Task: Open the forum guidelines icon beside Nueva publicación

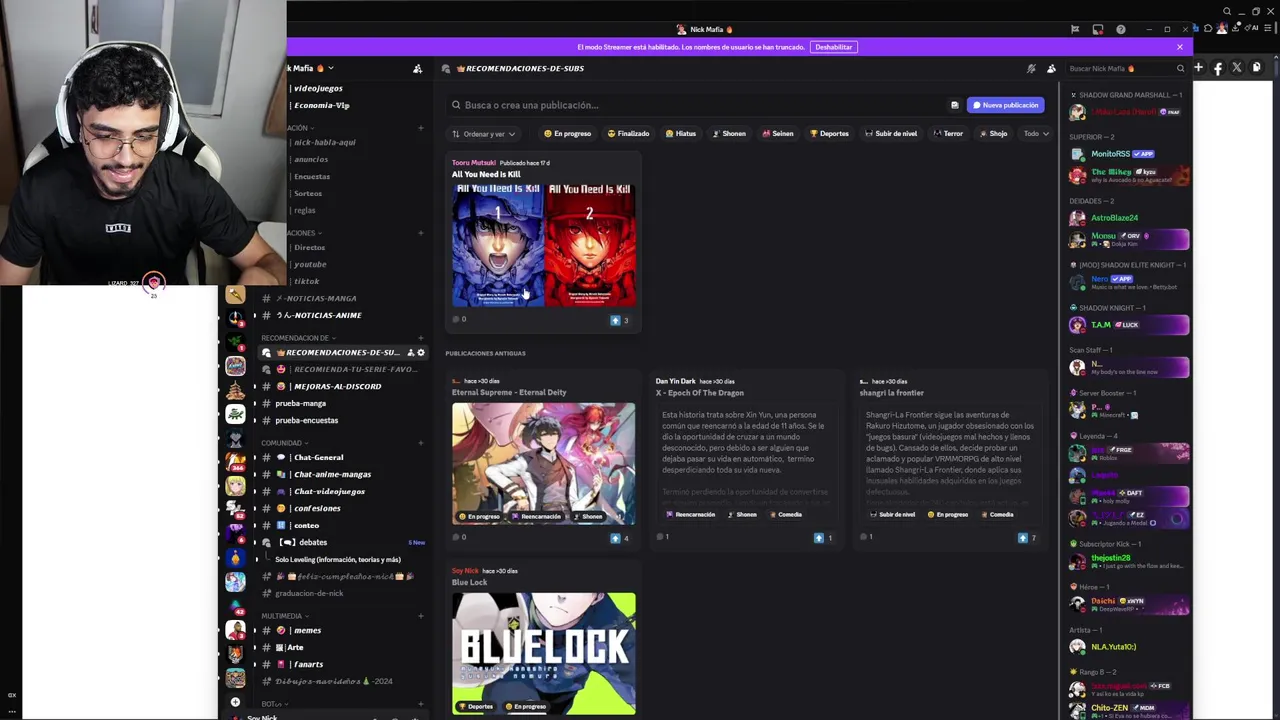Action: [x=954, y=105]
